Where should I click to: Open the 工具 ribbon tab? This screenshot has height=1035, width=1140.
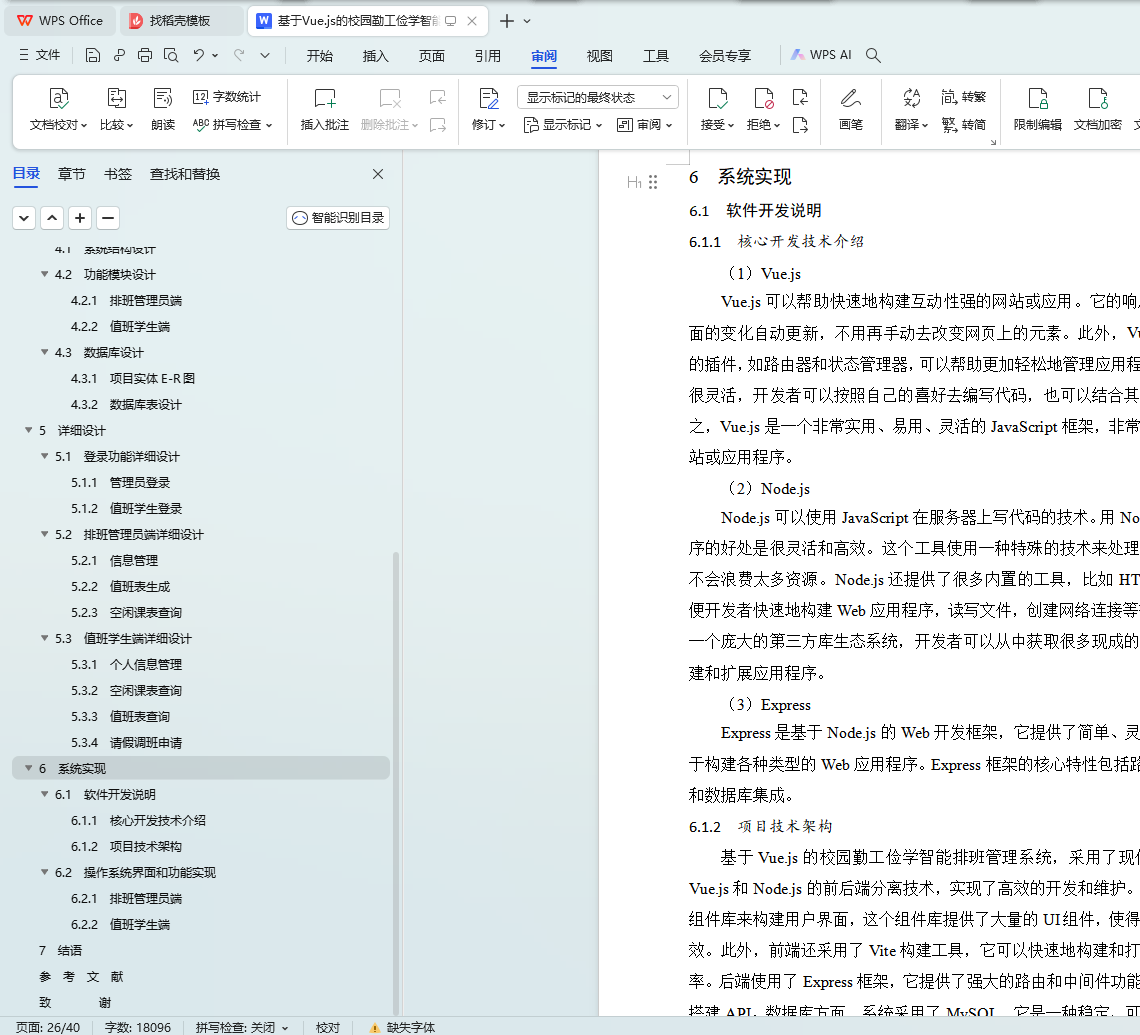click(x=656, y=56)
